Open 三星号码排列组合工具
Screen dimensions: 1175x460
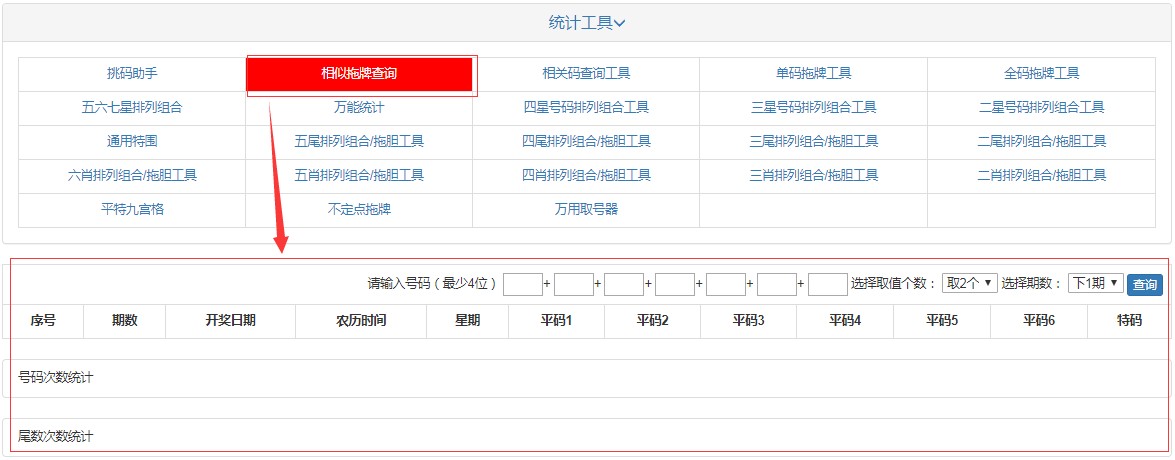[x=813, y=107]
